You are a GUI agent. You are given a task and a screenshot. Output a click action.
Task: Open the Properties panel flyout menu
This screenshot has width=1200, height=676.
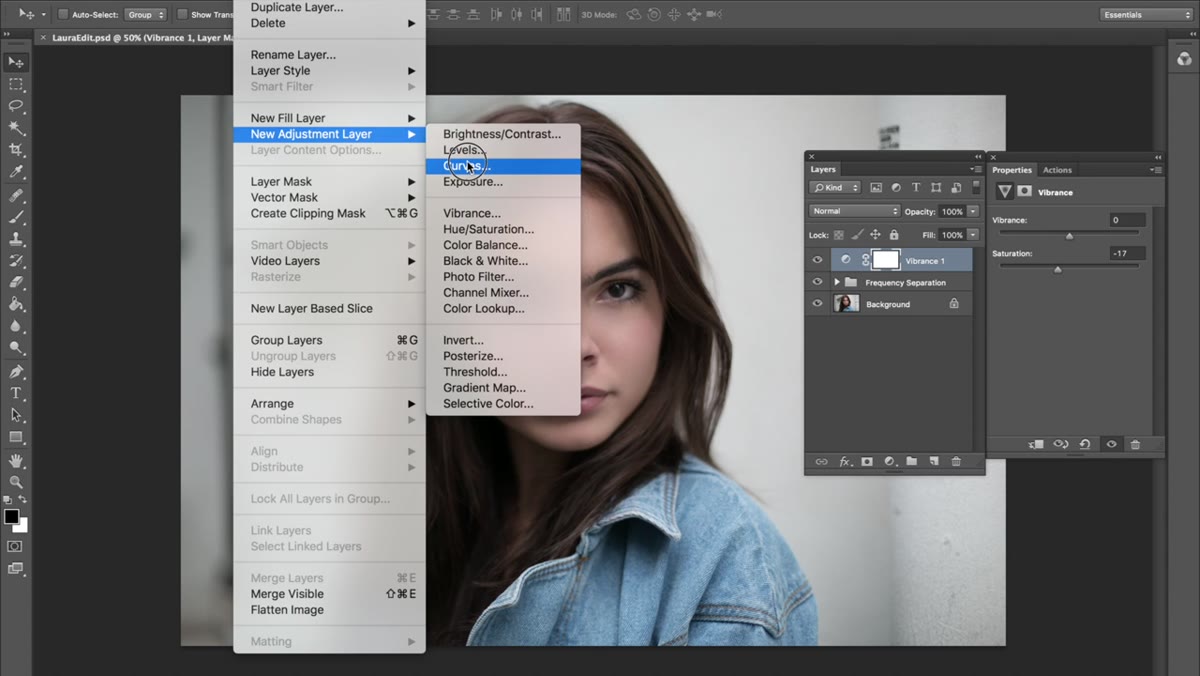point(1157,170)
